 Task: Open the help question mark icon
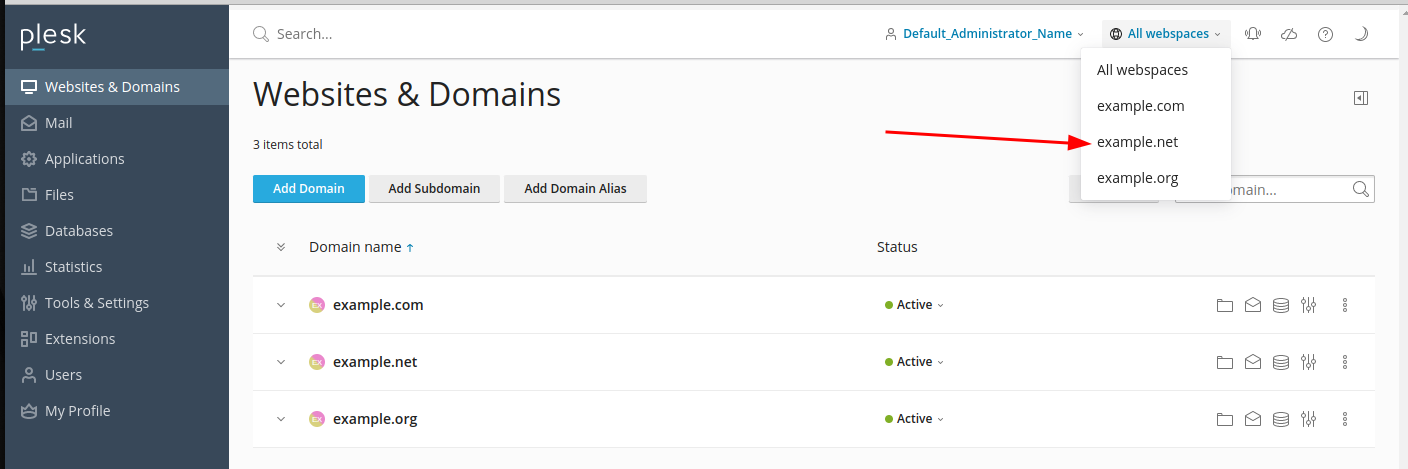point(1325,34)
